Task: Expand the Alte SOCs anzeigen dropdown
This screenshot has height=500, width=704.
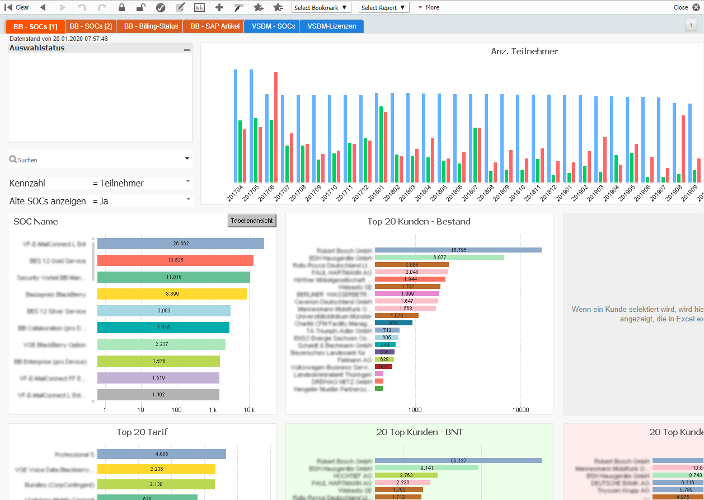Action: pyautogui.click(x=187, y=200)
